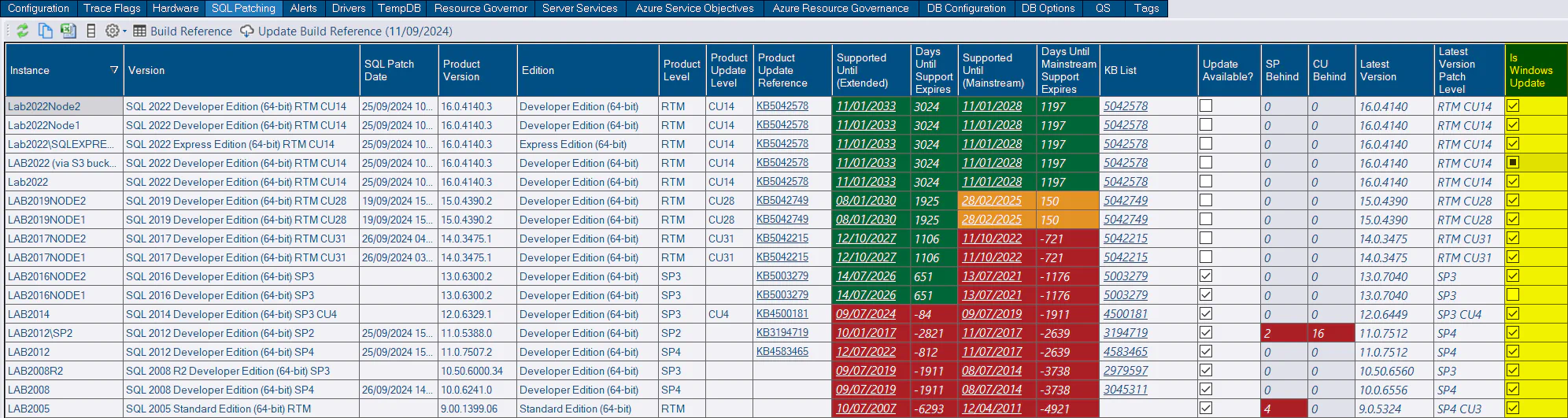
Task: Open the KB3194719 reference link
Action: click(782, 332)
